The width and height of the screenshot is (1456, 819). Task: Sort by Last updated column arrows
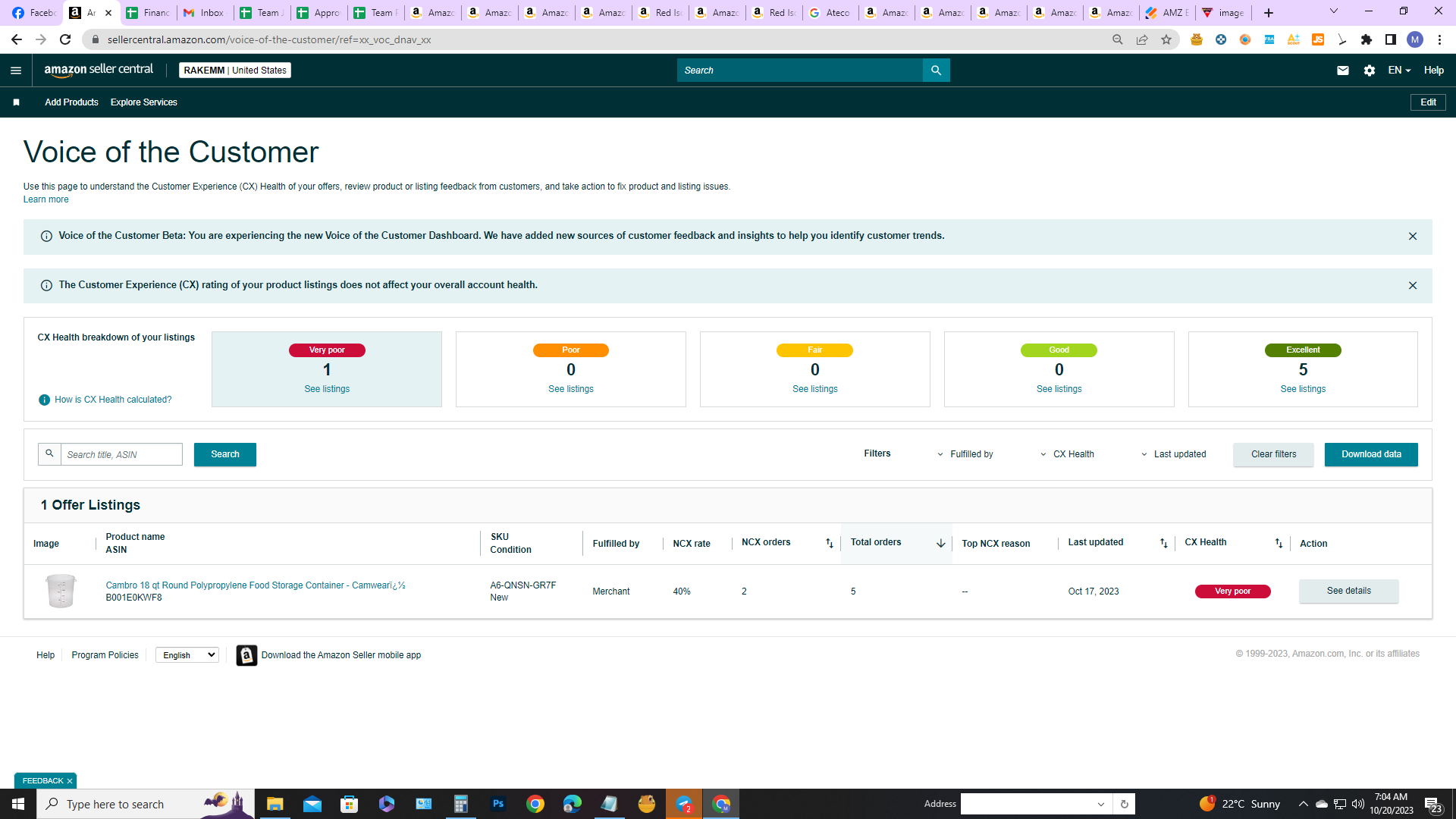(x=1164, y=543)
